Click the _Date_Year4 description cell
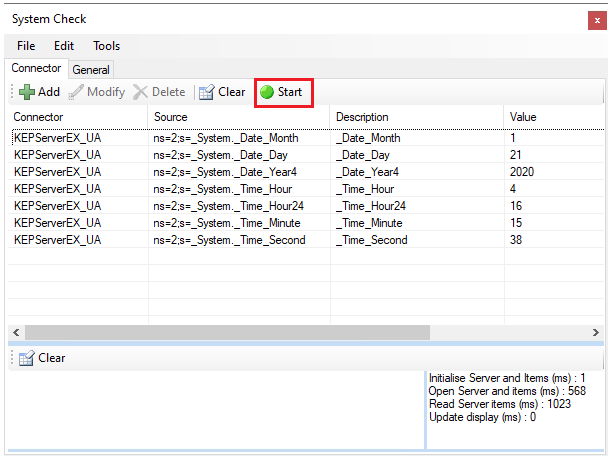Image resolution: width=613 pixels, height=459 pixels. click(x=417, y=172)
